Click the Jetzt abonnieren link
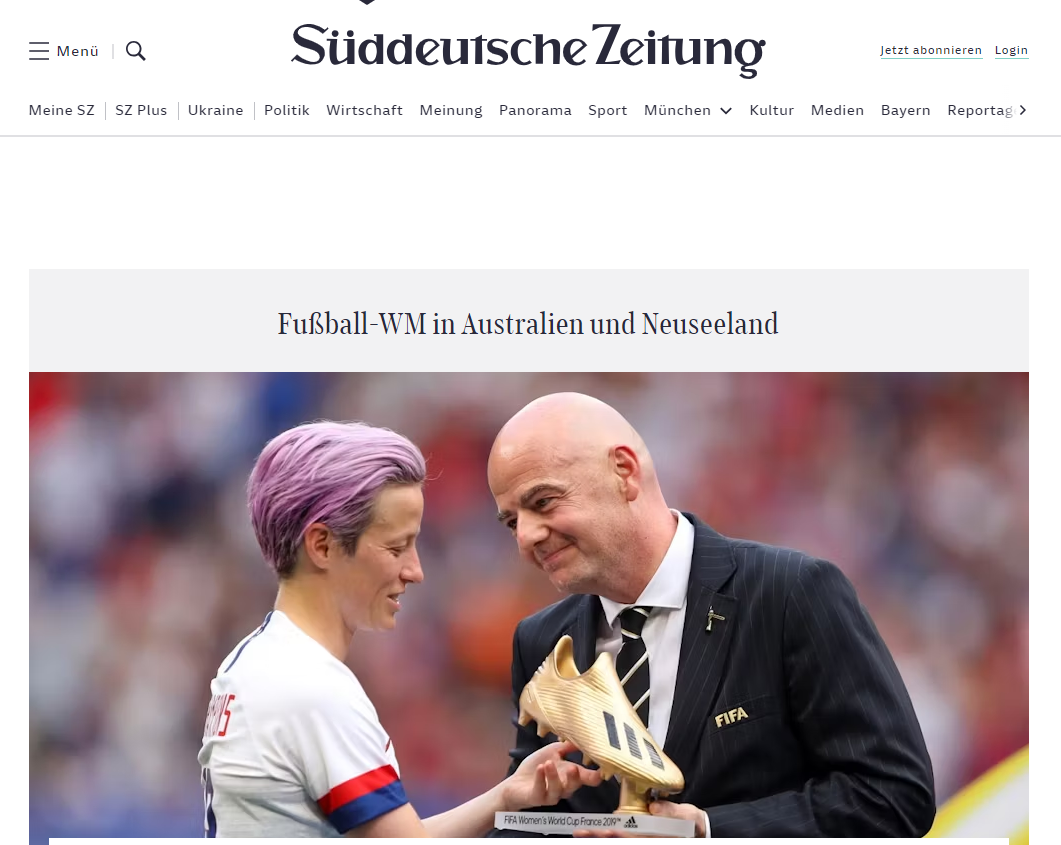Viewport: 1061px width, 845px height. [x=931, y=50]
